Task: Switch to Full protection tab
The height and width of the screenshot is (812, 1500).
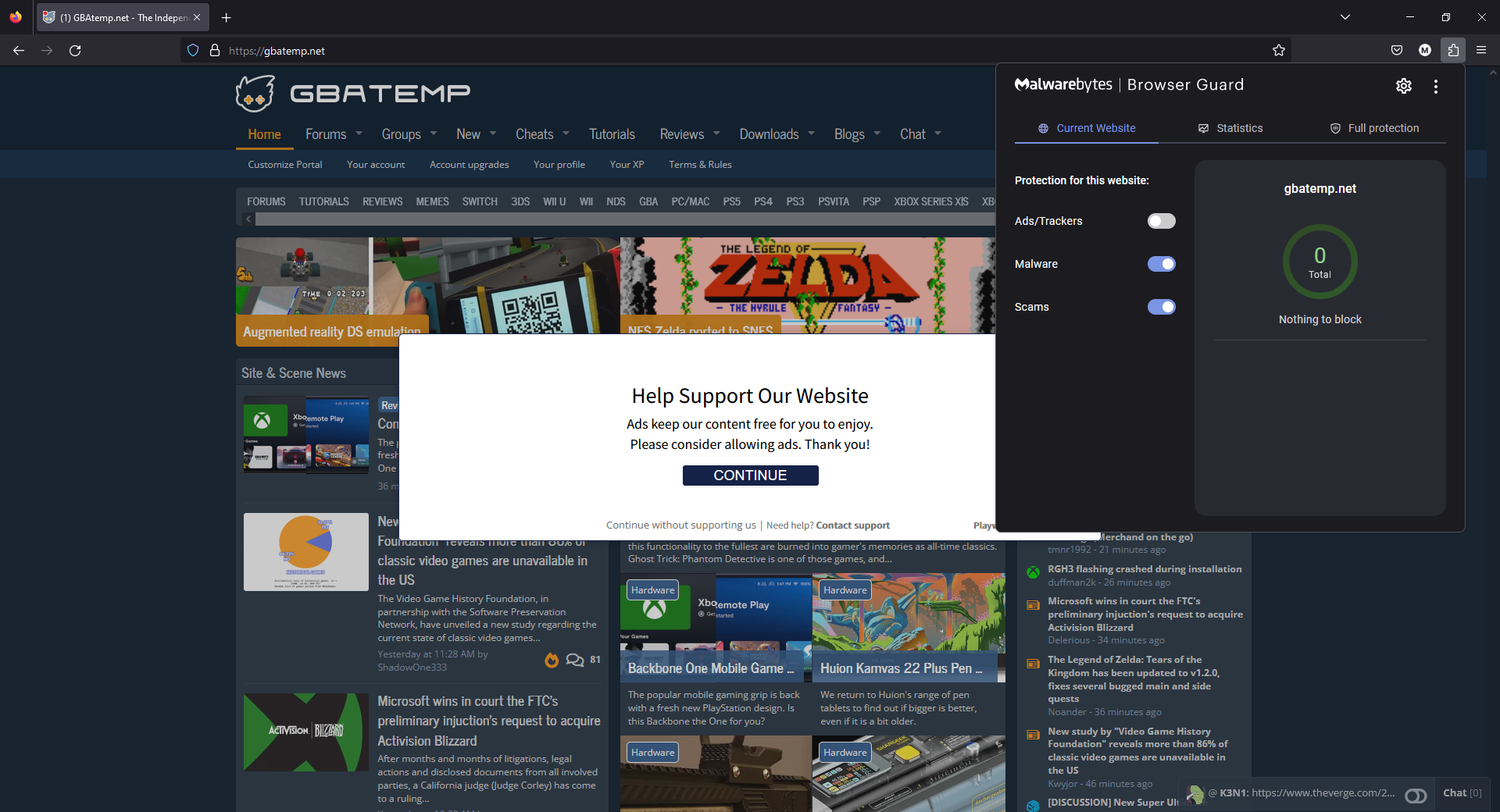Action: click(x=1374, y=128)
